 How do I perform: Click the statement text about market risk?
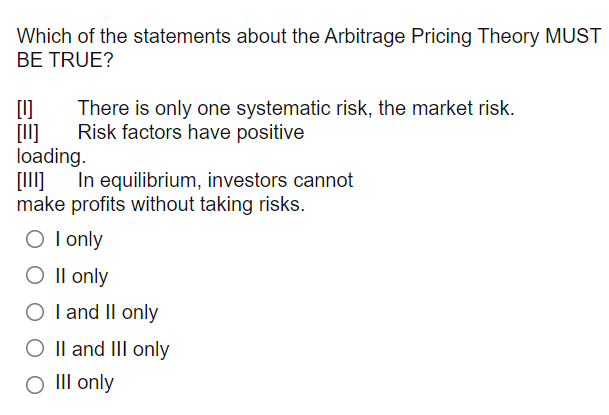296,108
